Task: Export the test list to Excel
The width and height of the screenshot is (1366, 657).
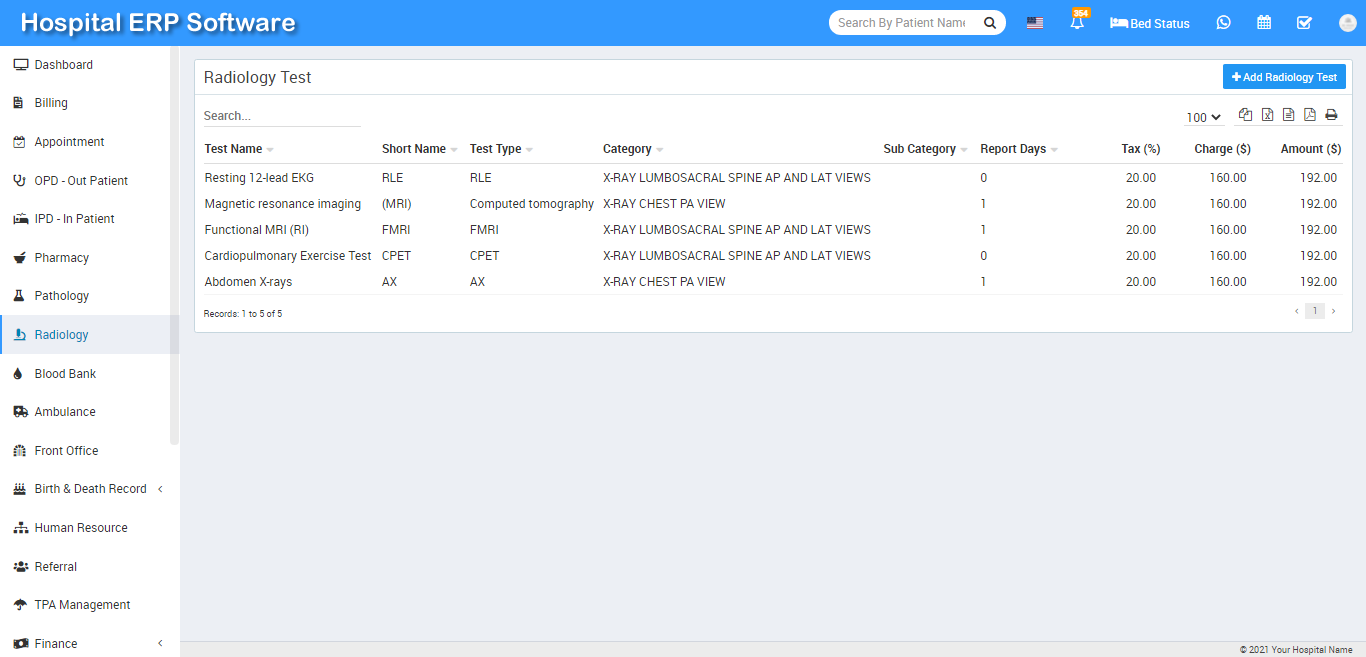Action: coord(1267,115)
